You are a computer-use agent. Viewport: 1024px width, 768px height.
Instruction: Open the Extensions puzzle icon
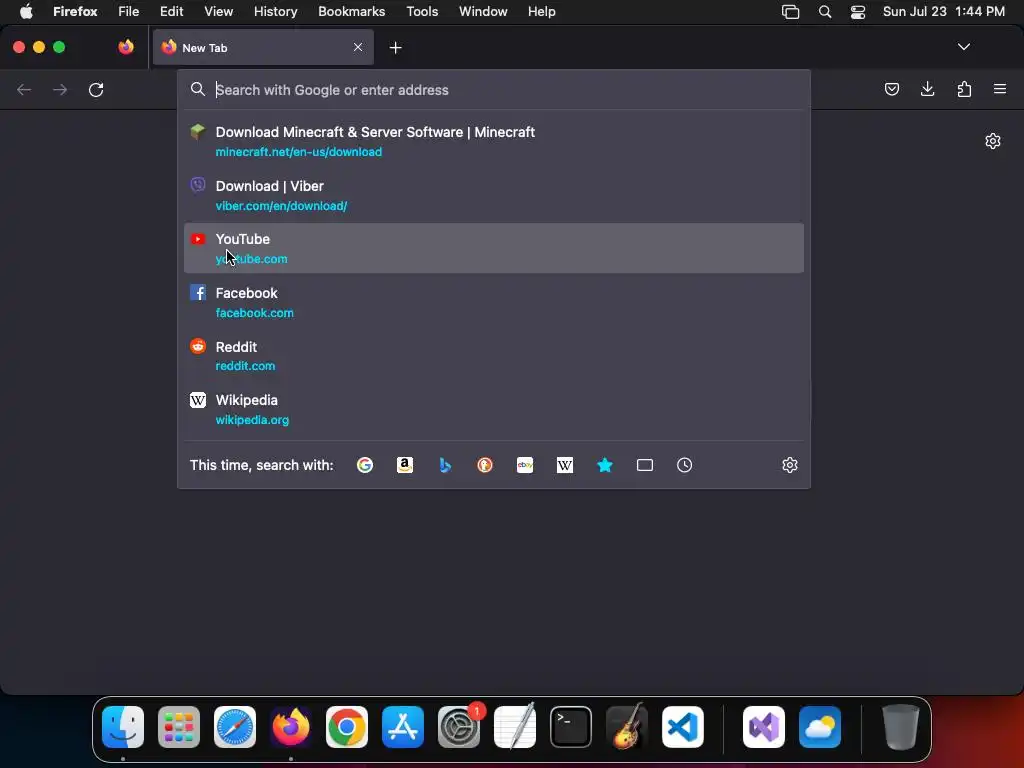(x=964, y=89)
